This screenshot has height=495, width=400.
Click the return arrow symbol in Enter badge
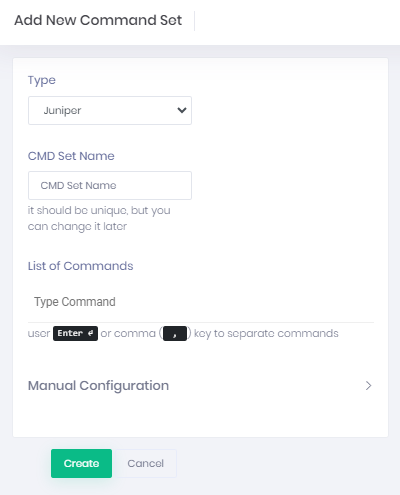91,333
